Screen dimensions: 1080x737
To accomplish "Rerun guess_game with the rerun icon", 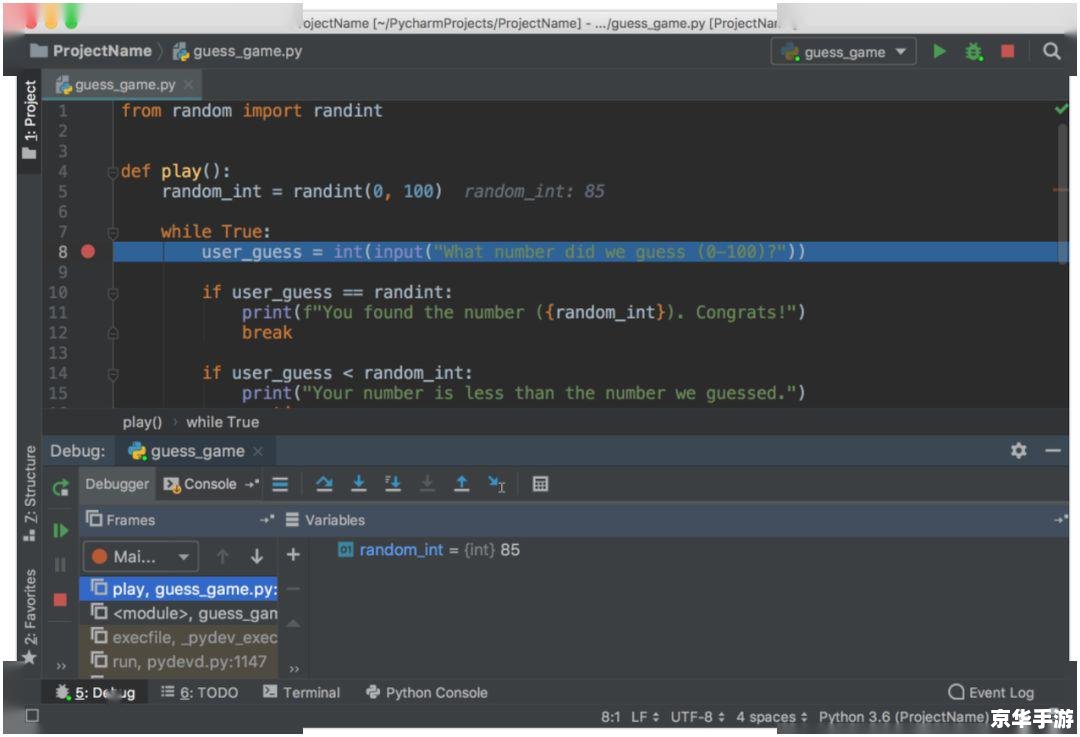I will tap(61, 488).
